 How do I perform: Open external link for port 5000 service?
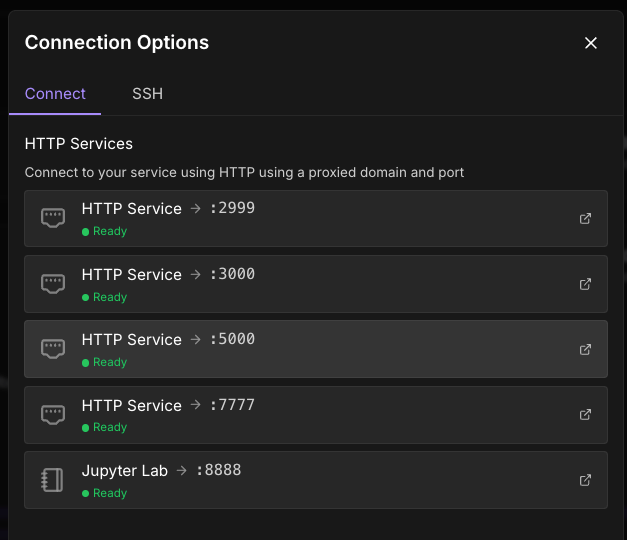(585, 349)
